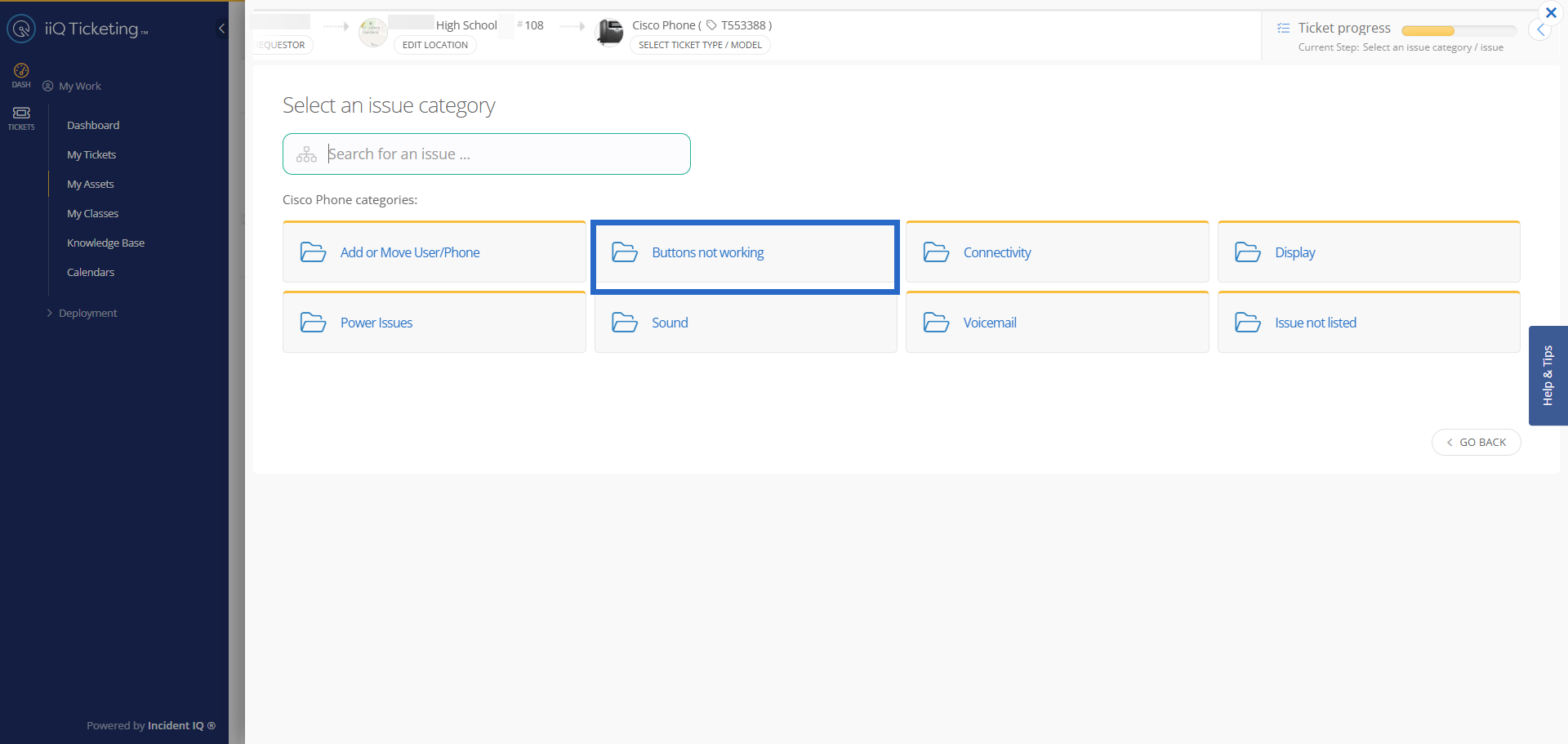Collapse the left sidebar with chevron
The width and height of the screenshot is (1568, 744).
tap(221, 29)
